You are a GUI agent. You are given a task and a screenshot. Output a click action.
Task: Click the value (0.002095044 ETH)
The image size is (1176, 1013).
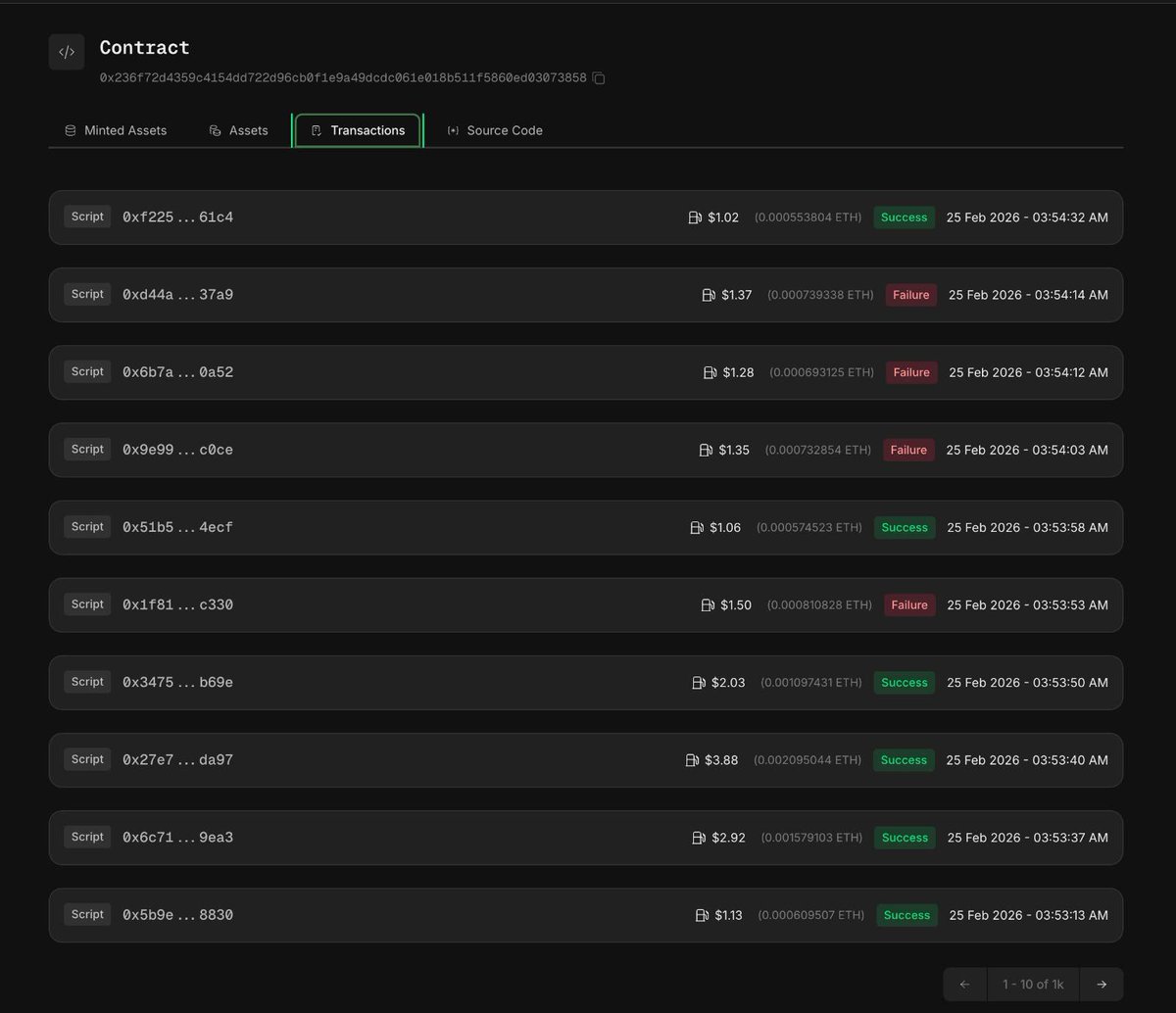coord(808,760)
